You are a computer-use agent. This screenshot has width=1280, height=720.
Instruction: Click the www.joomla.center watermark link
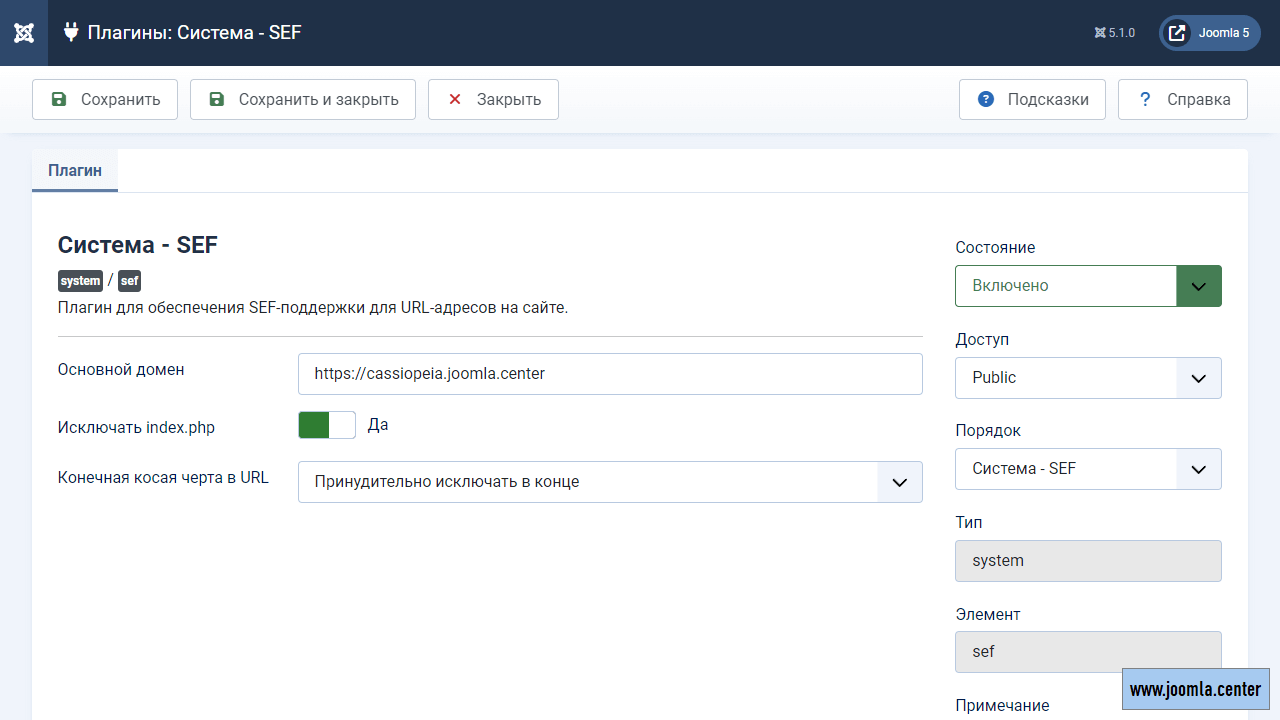(1195, 690)
